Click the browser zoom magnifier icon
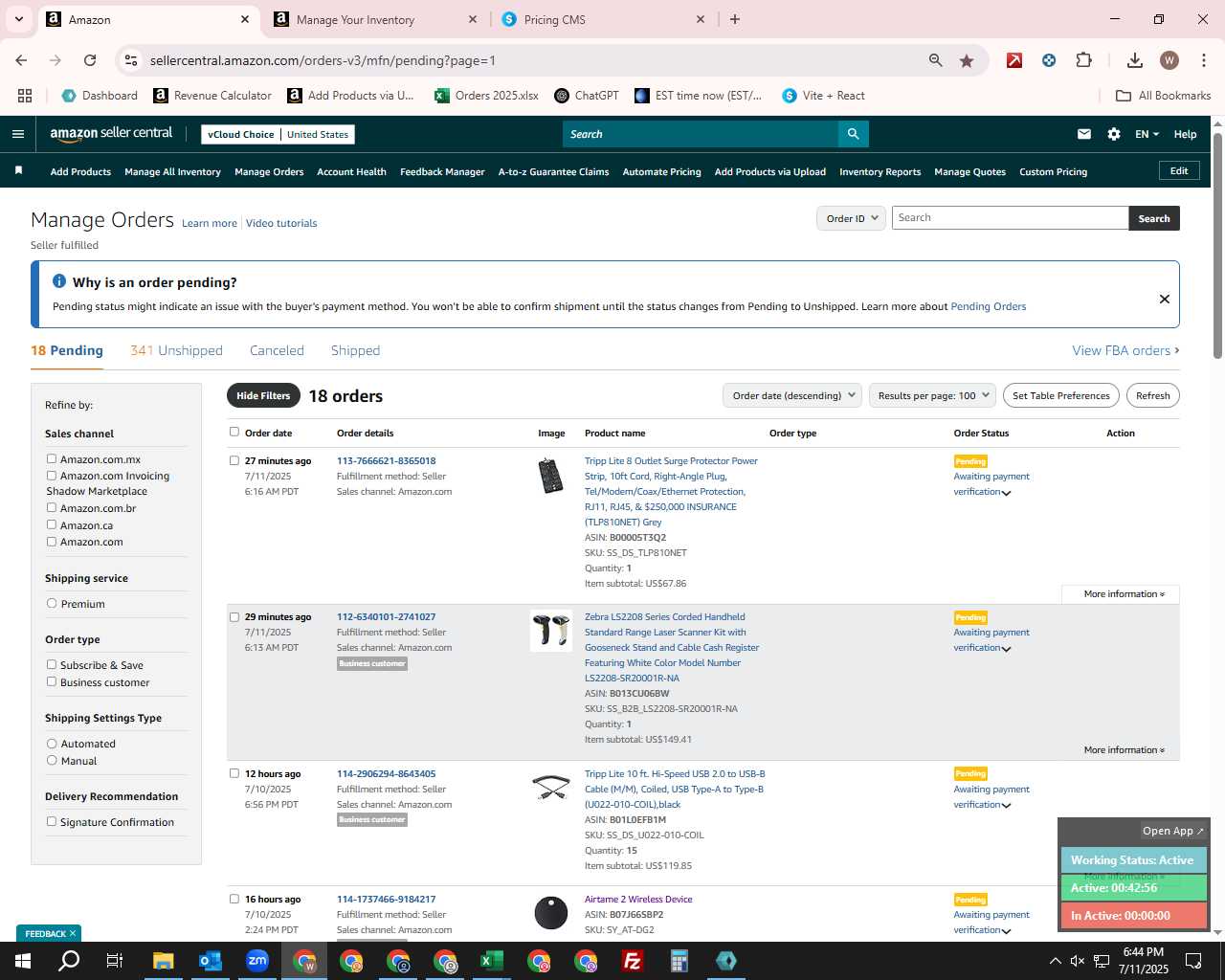 click(x=935, y=60)
